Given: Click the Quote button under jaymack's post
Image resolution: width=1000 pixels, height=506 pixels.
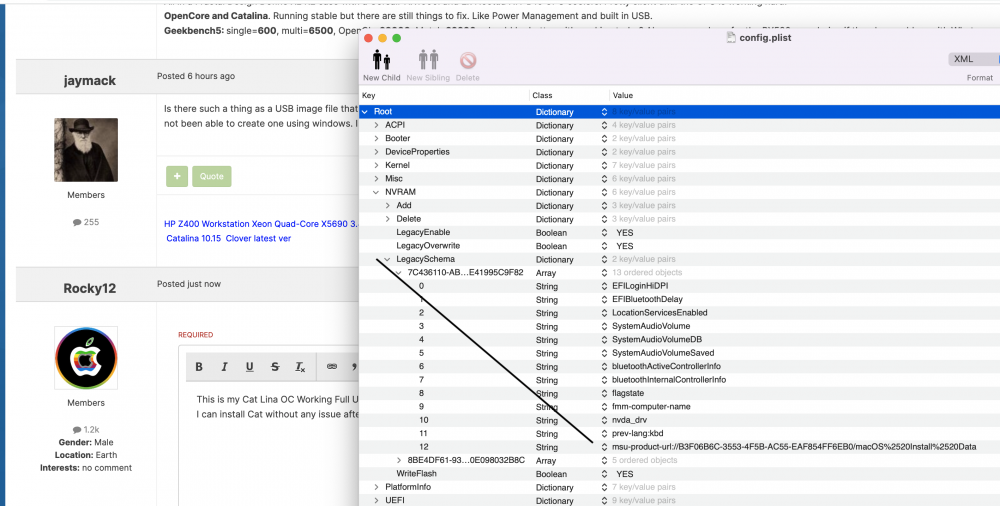Looking at the screenshot, I should pyautogui.click(x=212, y=176).
